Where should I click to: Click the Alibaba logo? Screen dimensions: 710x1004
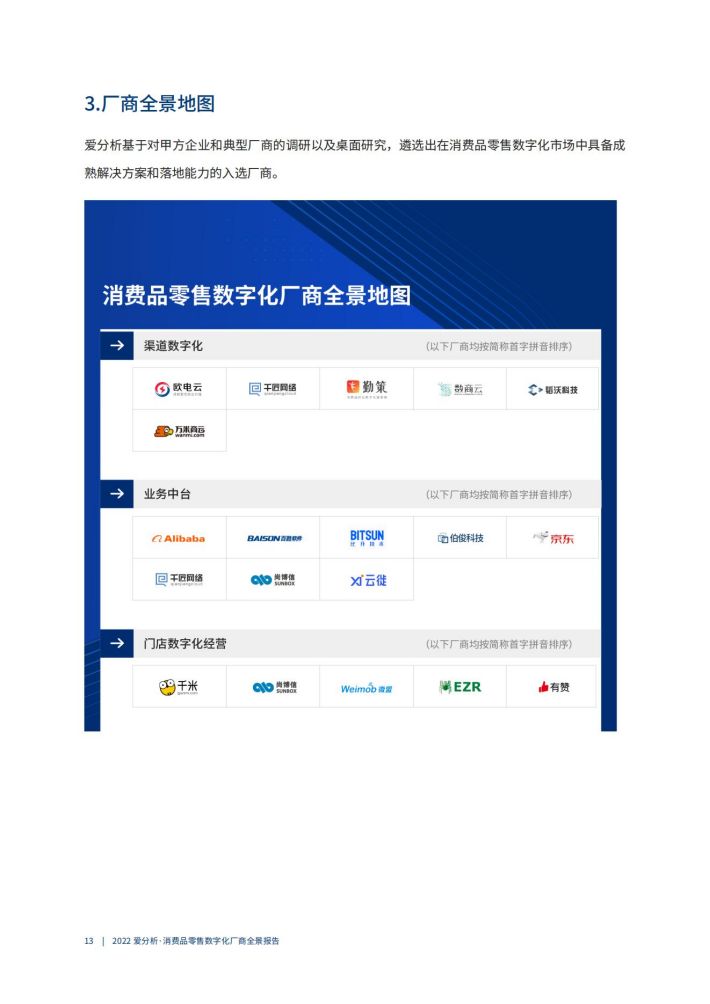(179, 538)
